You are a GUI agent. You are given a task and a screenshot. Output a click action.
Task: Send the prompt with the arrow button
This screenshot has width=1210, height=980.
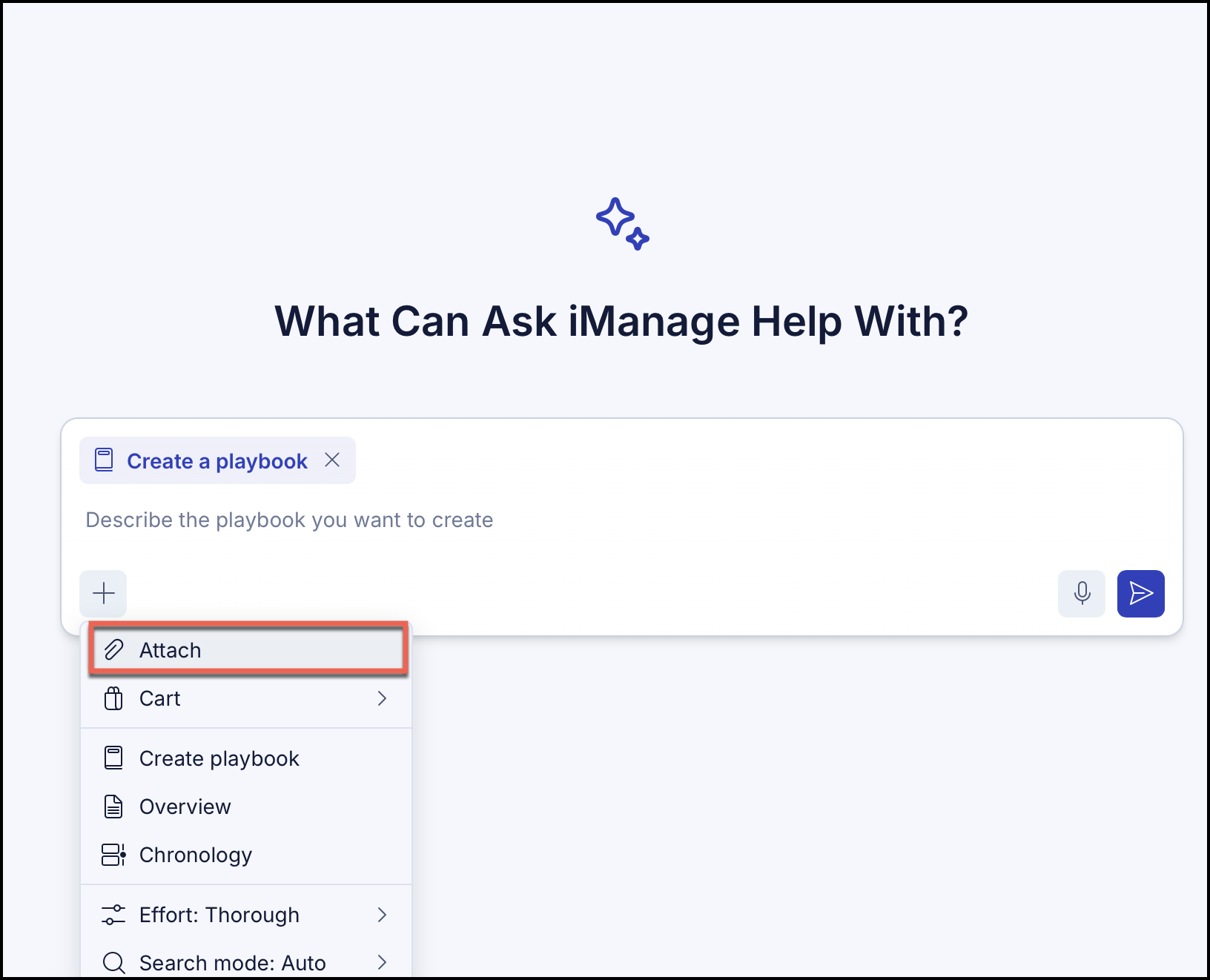tap(1140, 593)
